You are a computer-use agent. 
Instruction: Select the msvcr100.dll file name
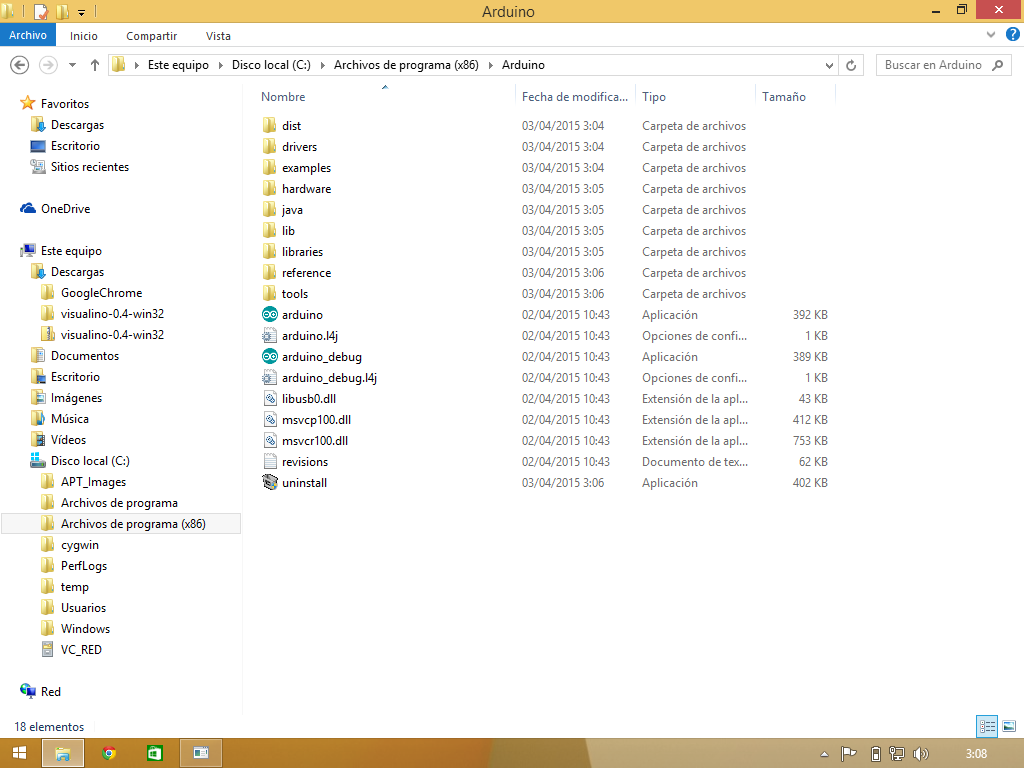(x=315, y=441)
